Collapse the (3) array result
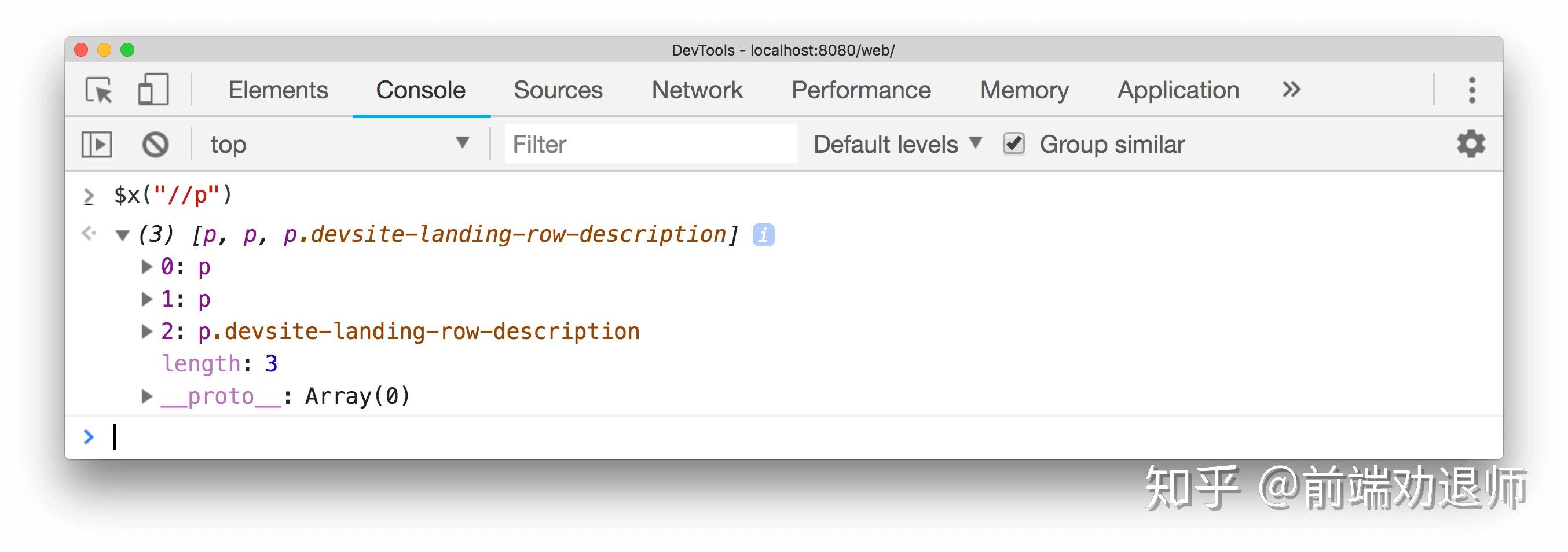This screenshot has width=1568, height=552. point(122,235)
